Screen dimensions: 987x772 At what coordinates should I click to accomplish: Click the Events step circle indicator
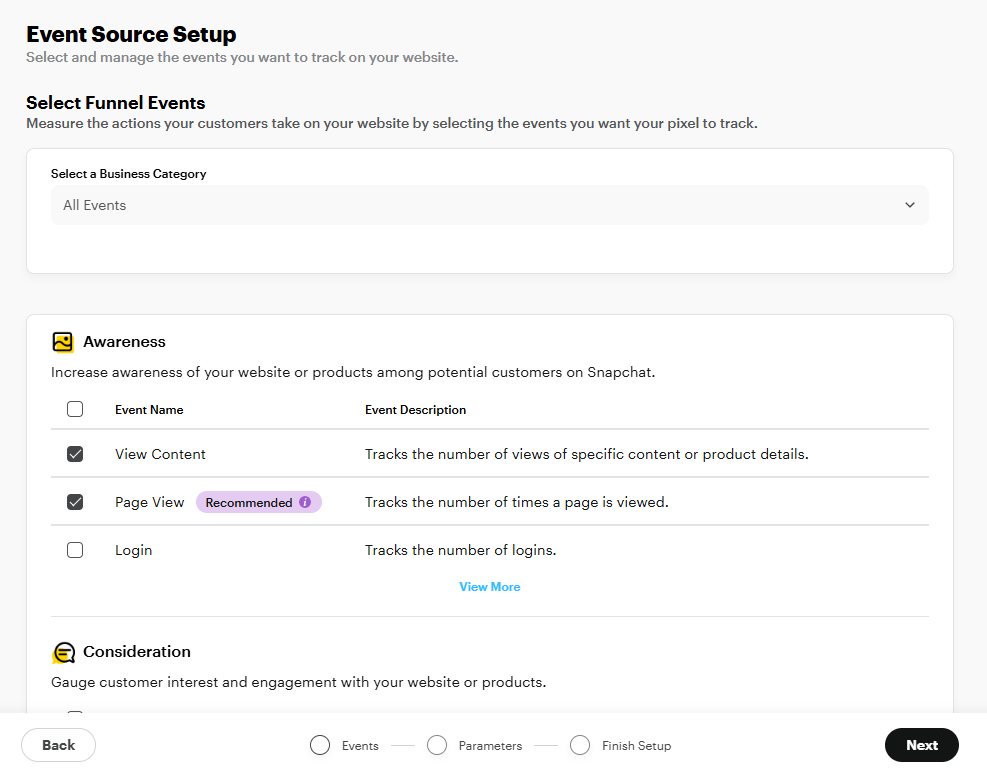320,745
